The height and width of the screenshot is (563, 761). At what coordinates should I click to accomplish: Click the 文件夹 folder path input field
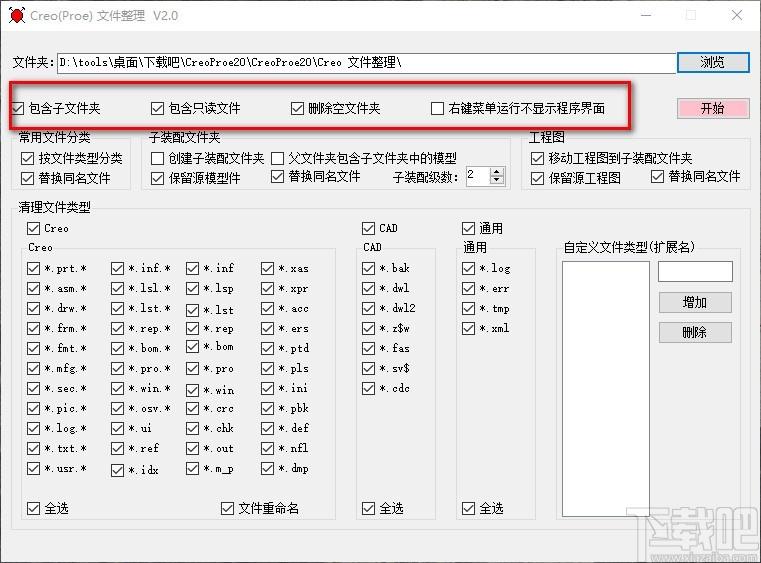click(x=366, y=63)
